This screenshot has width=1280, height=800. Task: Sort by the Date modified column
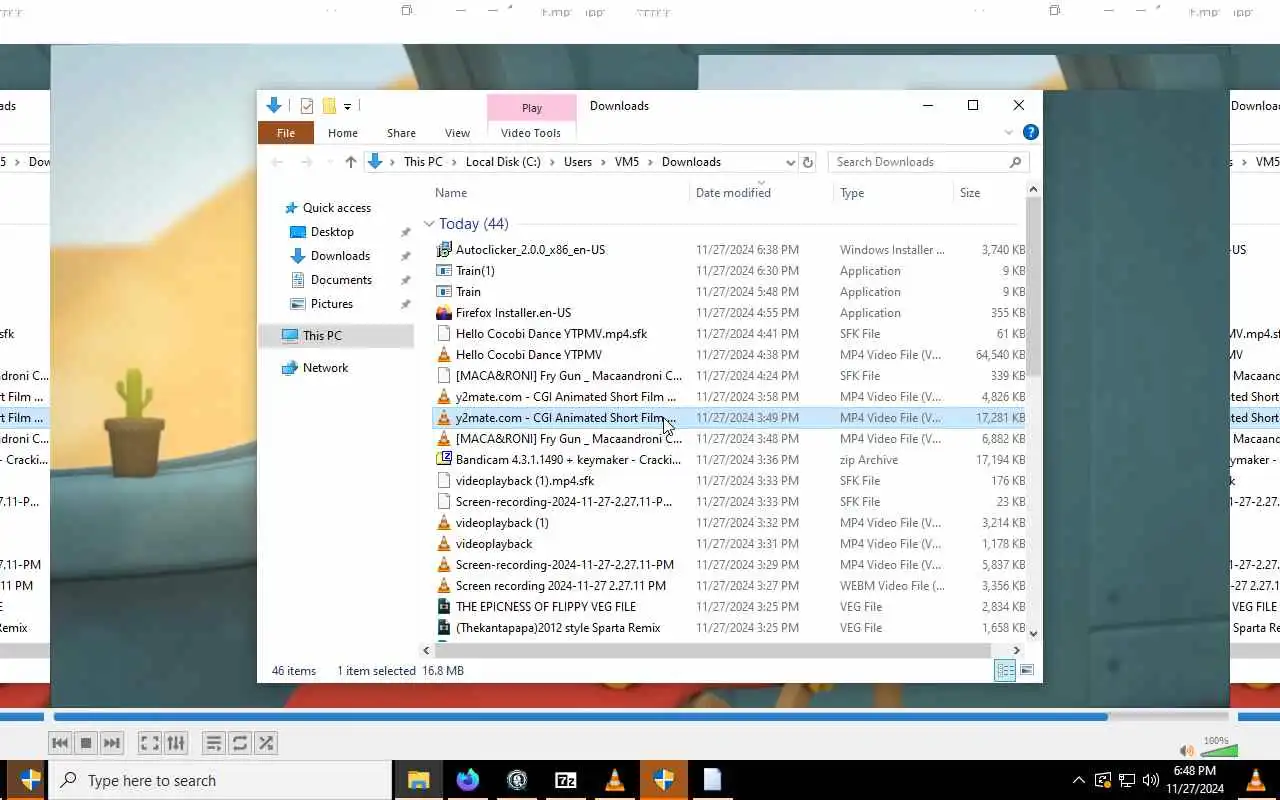point(733,193)
